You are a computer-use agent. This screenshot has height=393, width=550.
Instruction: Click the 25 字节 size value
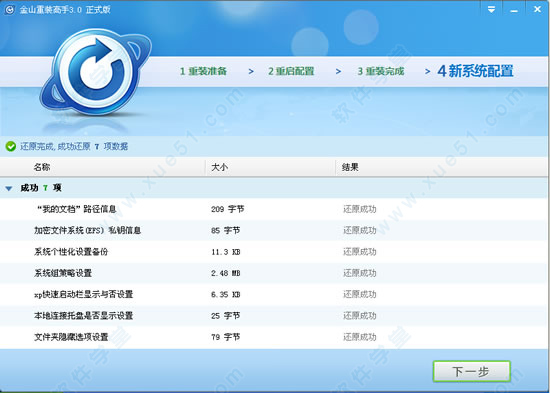[x=226, y=316]
